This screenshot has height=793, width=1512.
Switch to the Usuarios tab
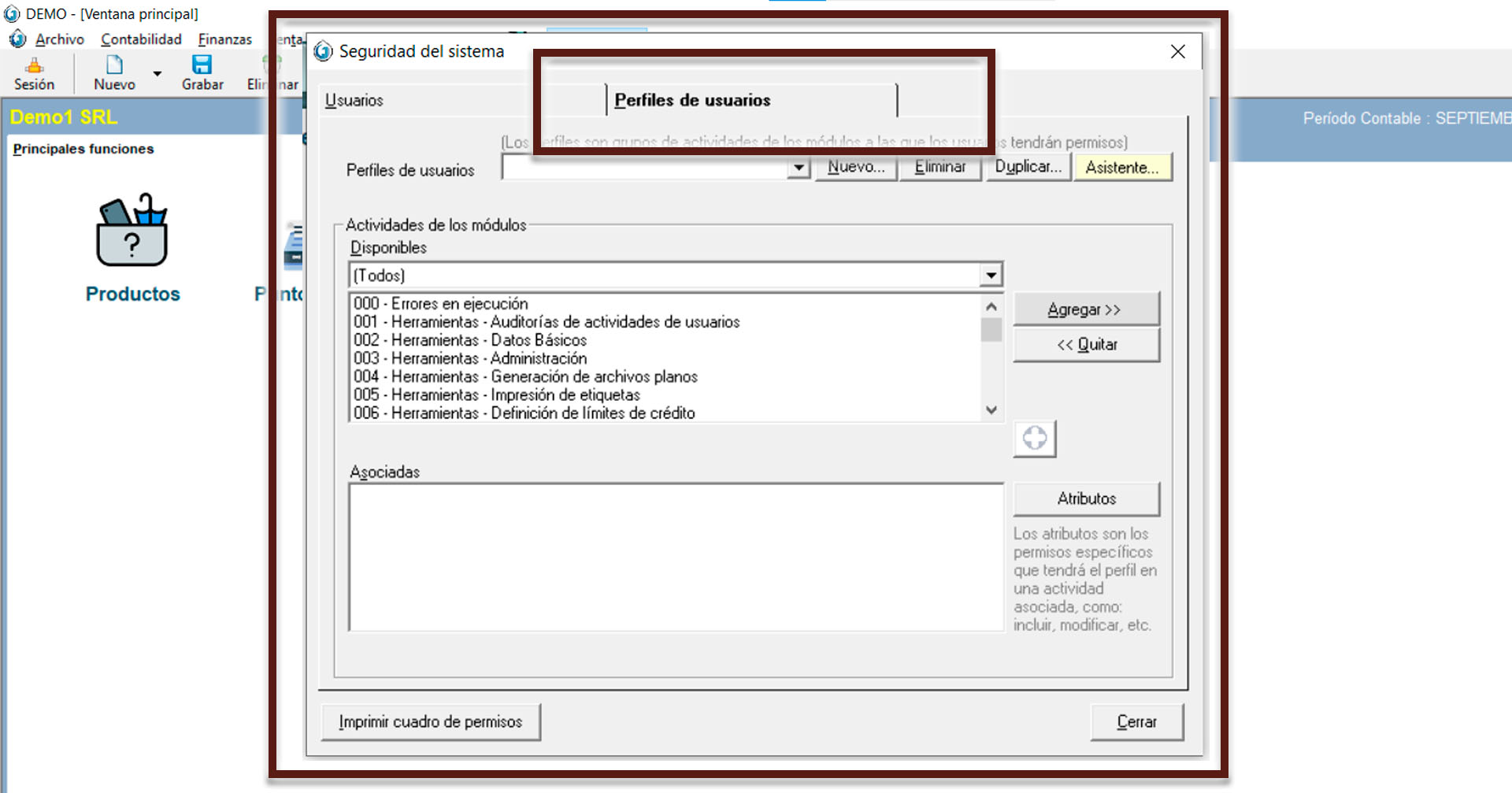coord(354,101)
